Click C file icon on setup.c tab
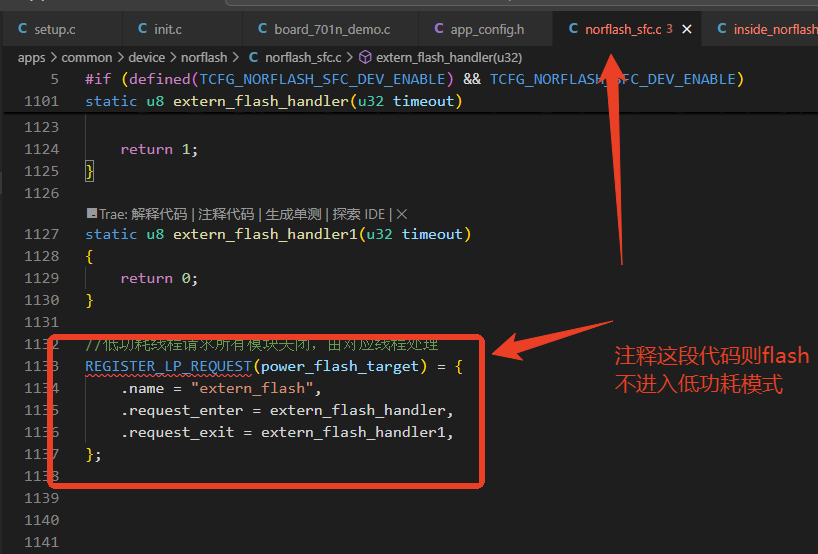This screenshot has width=818, height=554. point(22,29)
